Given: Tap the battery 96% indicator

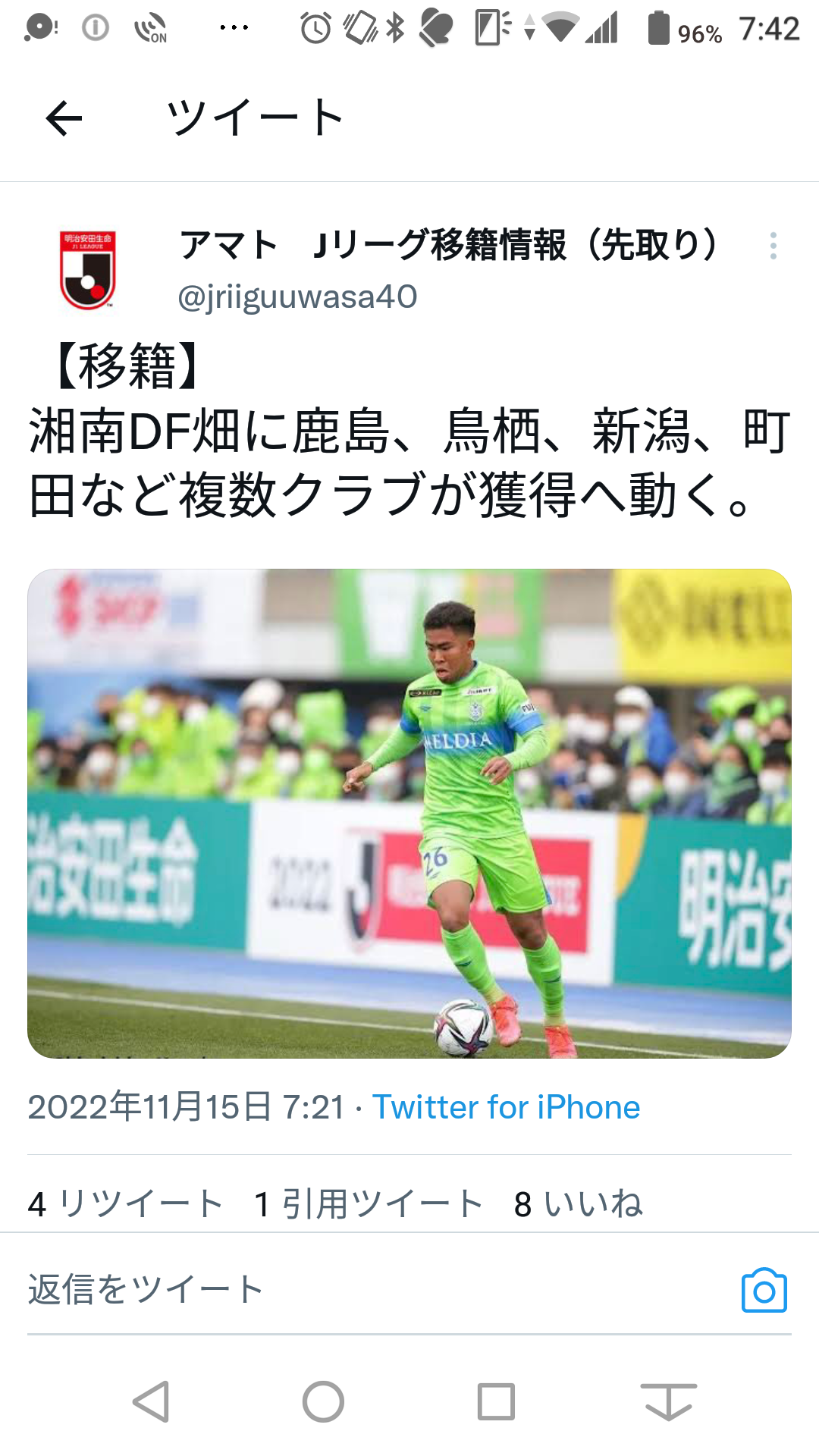Looking at the screenshot, I should click(685, 30).
